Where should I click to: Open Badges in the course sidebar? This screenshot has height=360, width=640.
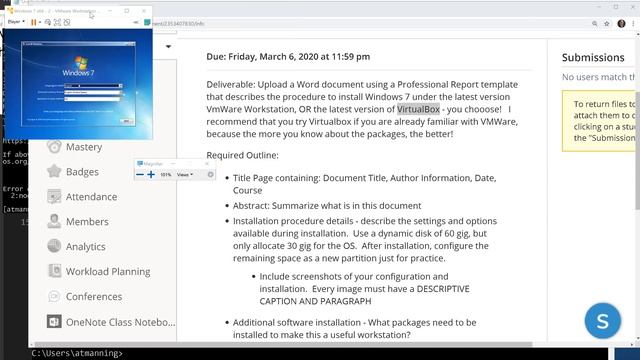point(82,172)
